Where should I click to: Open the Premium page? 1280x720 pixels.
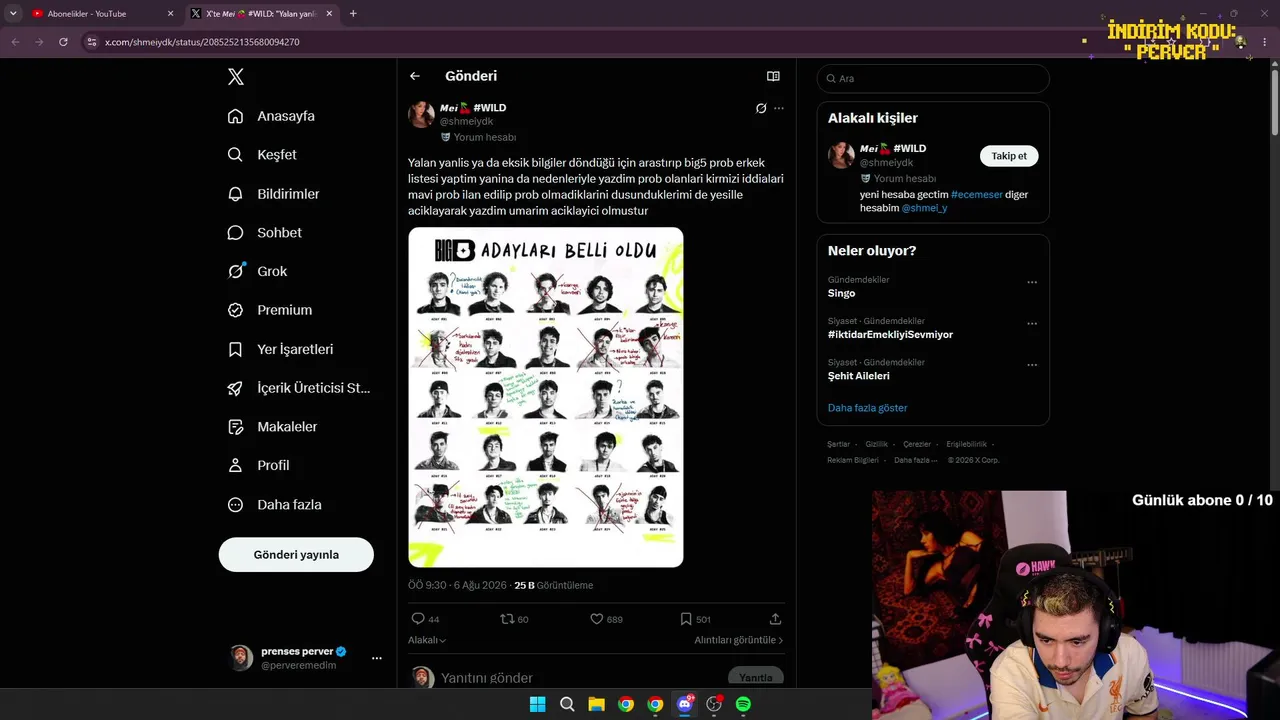269,310
